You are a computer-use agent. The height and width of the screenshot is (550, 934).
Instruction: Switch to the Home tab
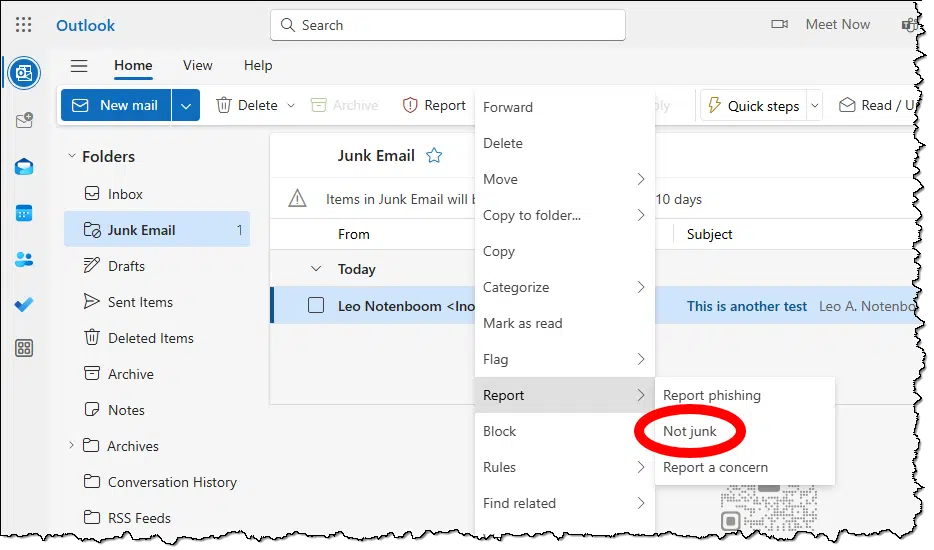tap(133, 66)
